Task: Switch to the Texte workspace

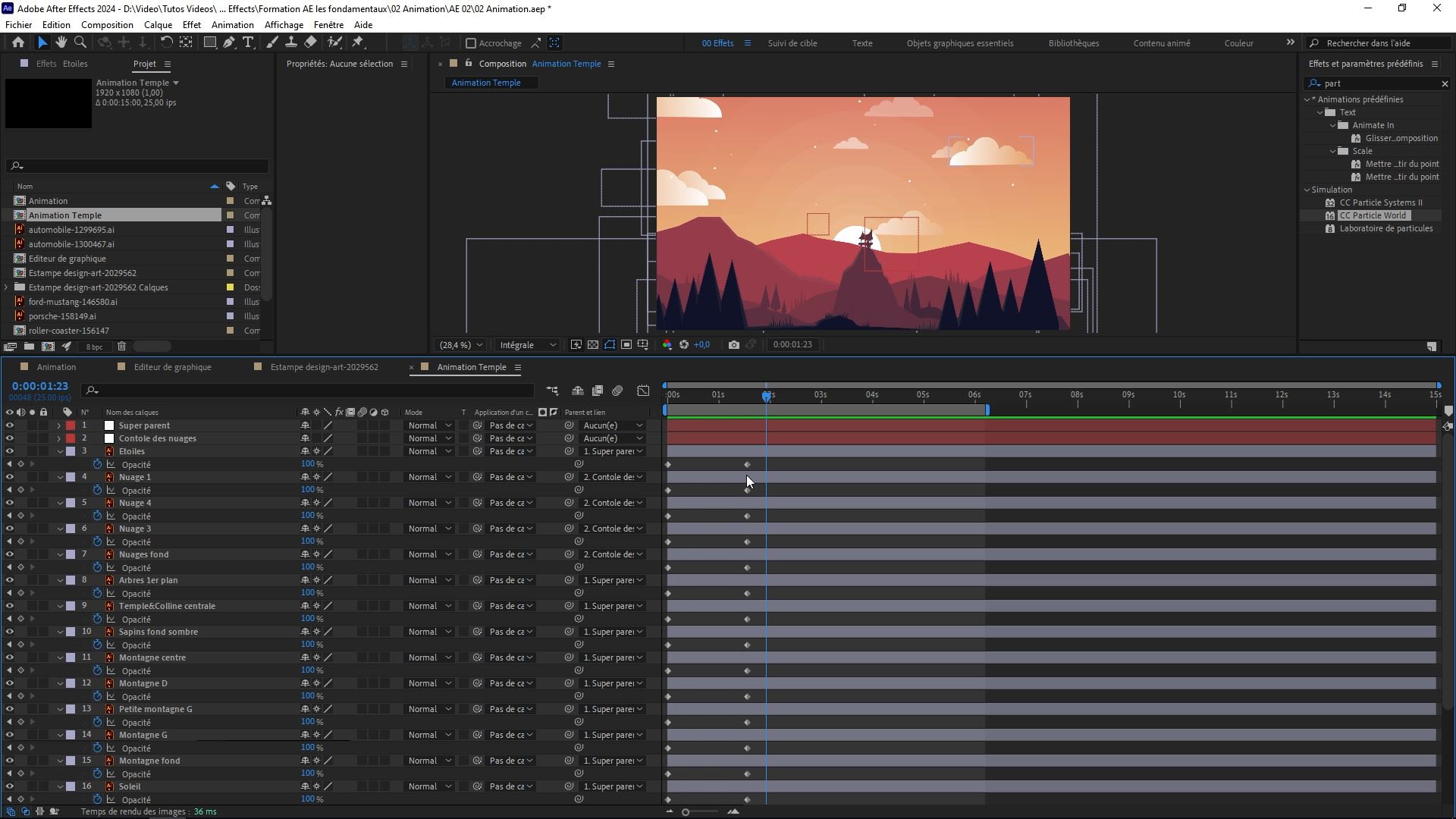Action: (862, 43)
